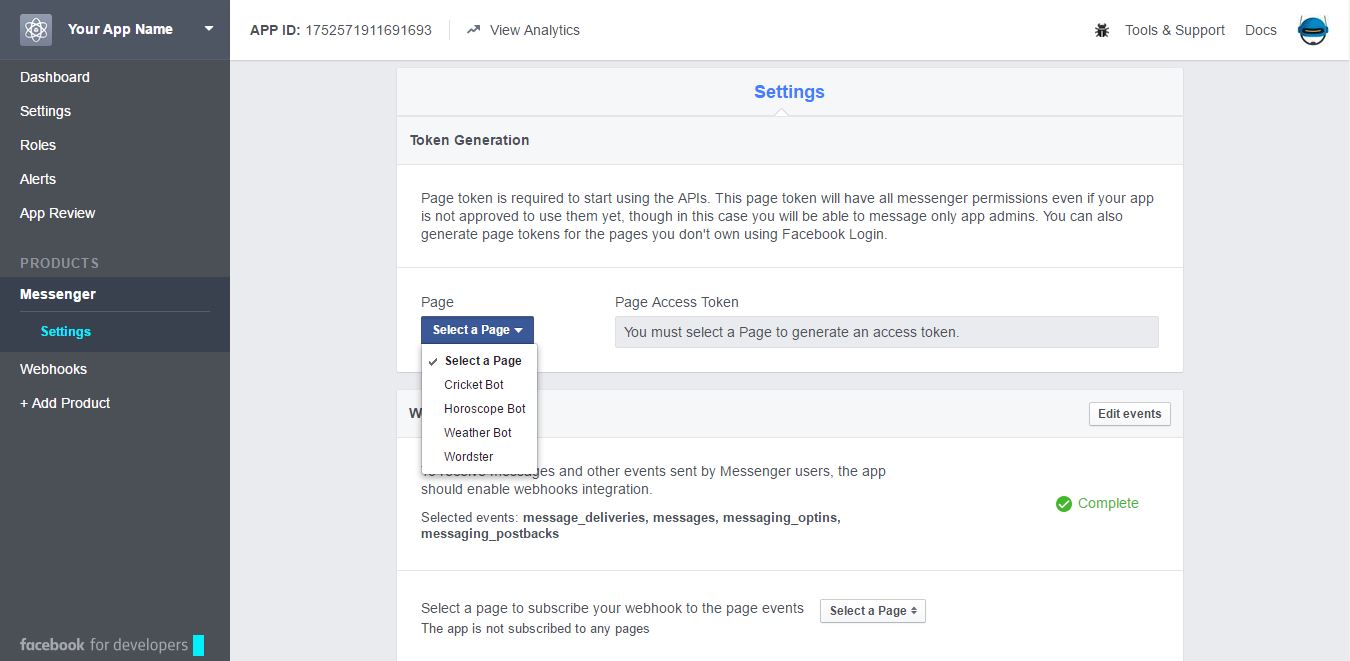This screenshot has width=1350, height=661.
Task: Click the user profile avatar
Action: coord(1313,30)
